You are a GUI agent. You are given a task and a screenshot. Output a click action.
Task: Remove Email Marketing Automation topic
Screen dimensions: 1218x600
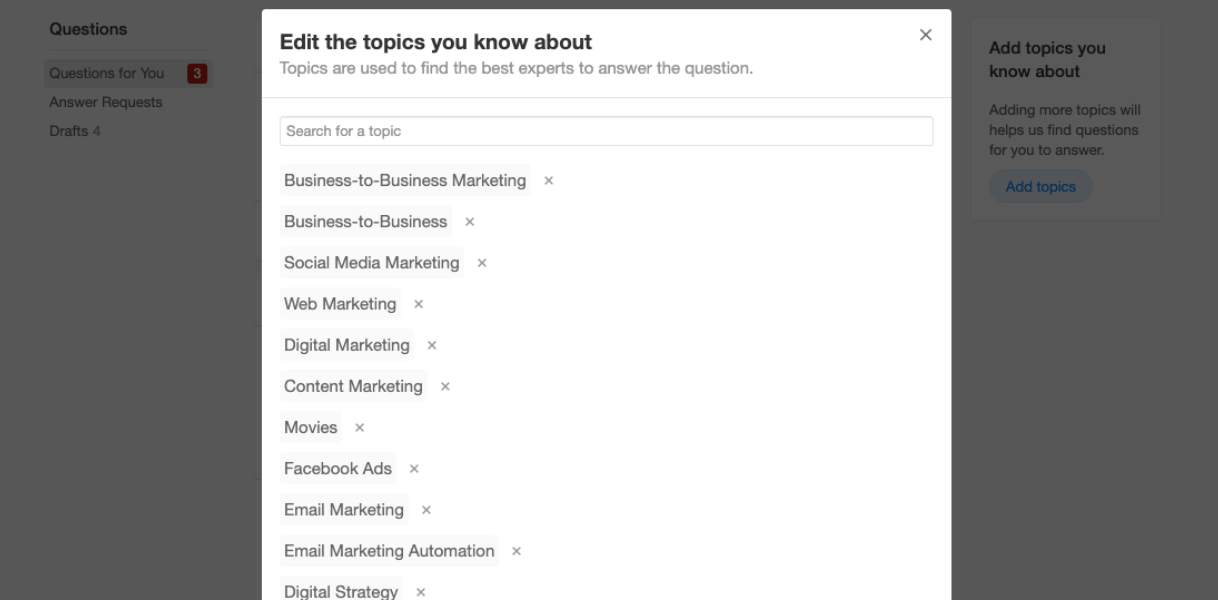point(516,551)
